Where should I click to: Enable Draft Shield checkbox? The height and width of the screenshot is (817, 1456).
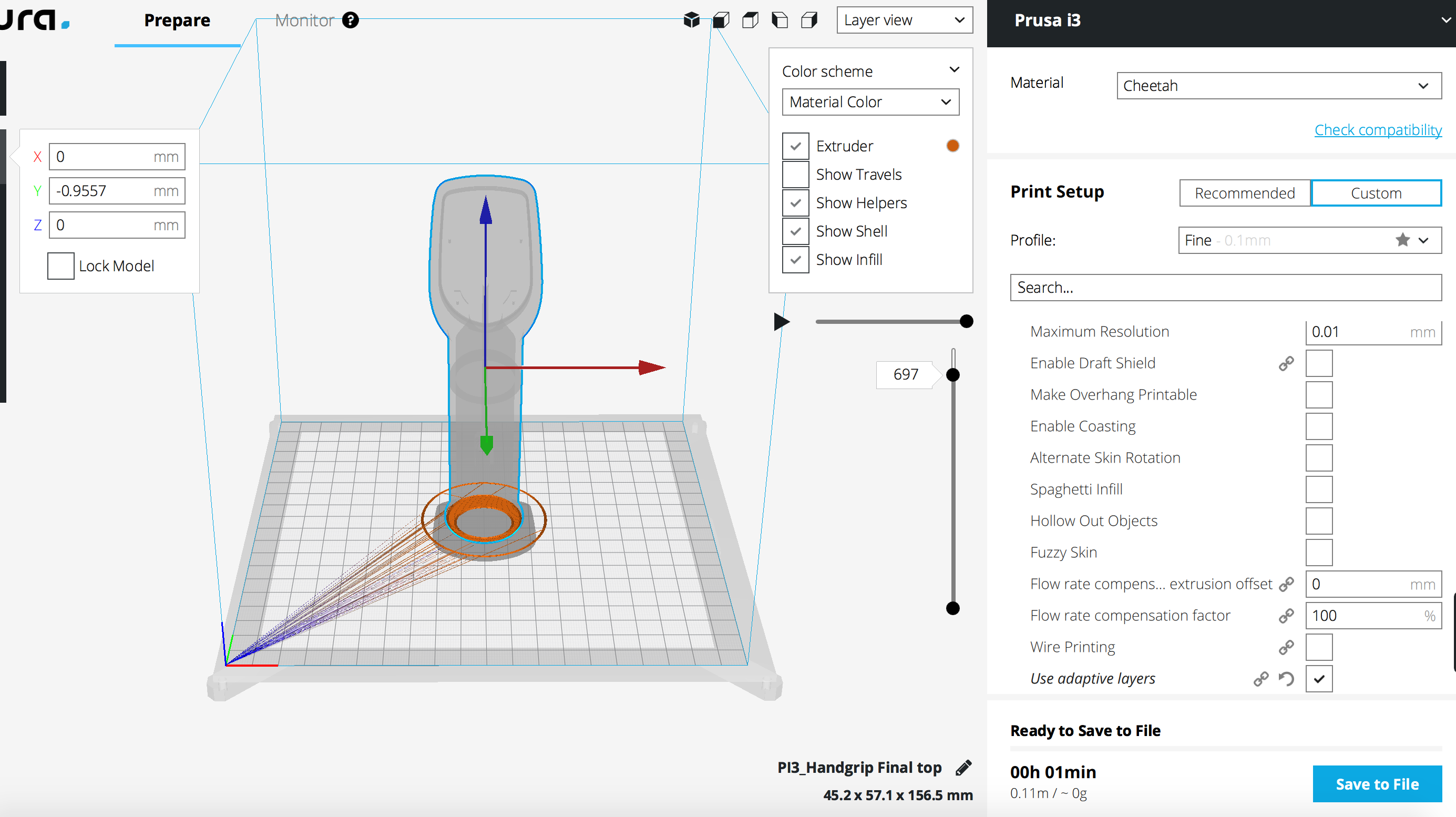(1319, 364)
